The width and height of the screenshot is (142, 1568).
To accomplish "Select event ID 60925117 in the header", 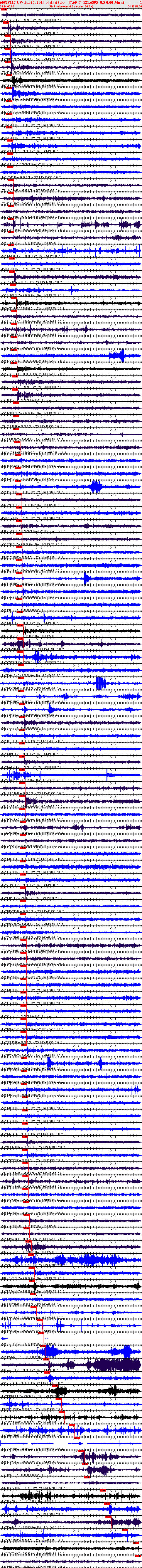I will pos(8,2).
